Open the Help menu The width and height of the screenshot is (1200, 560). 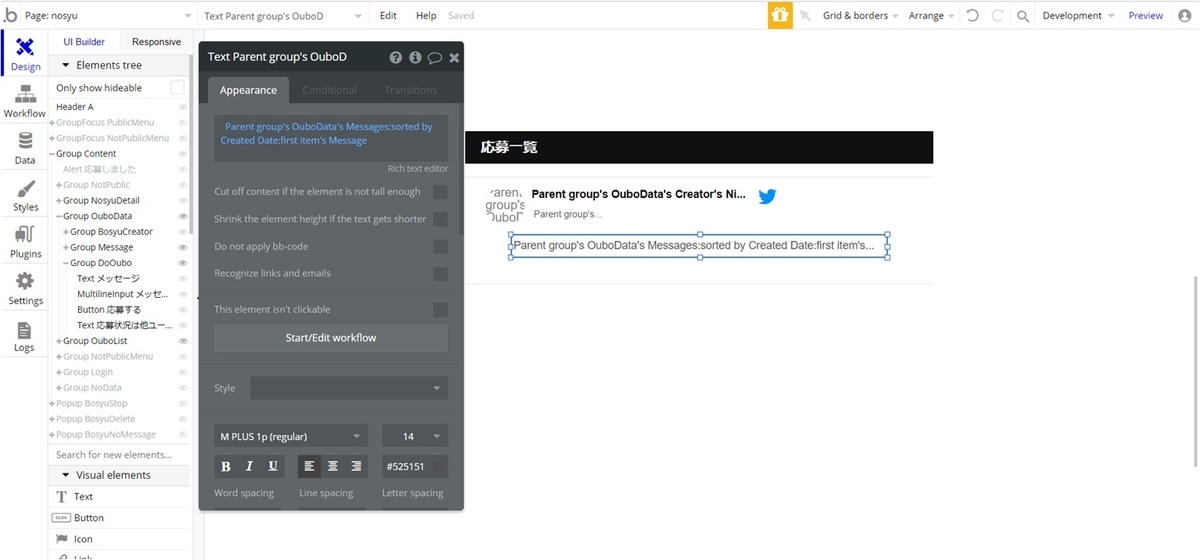[426, 16]
